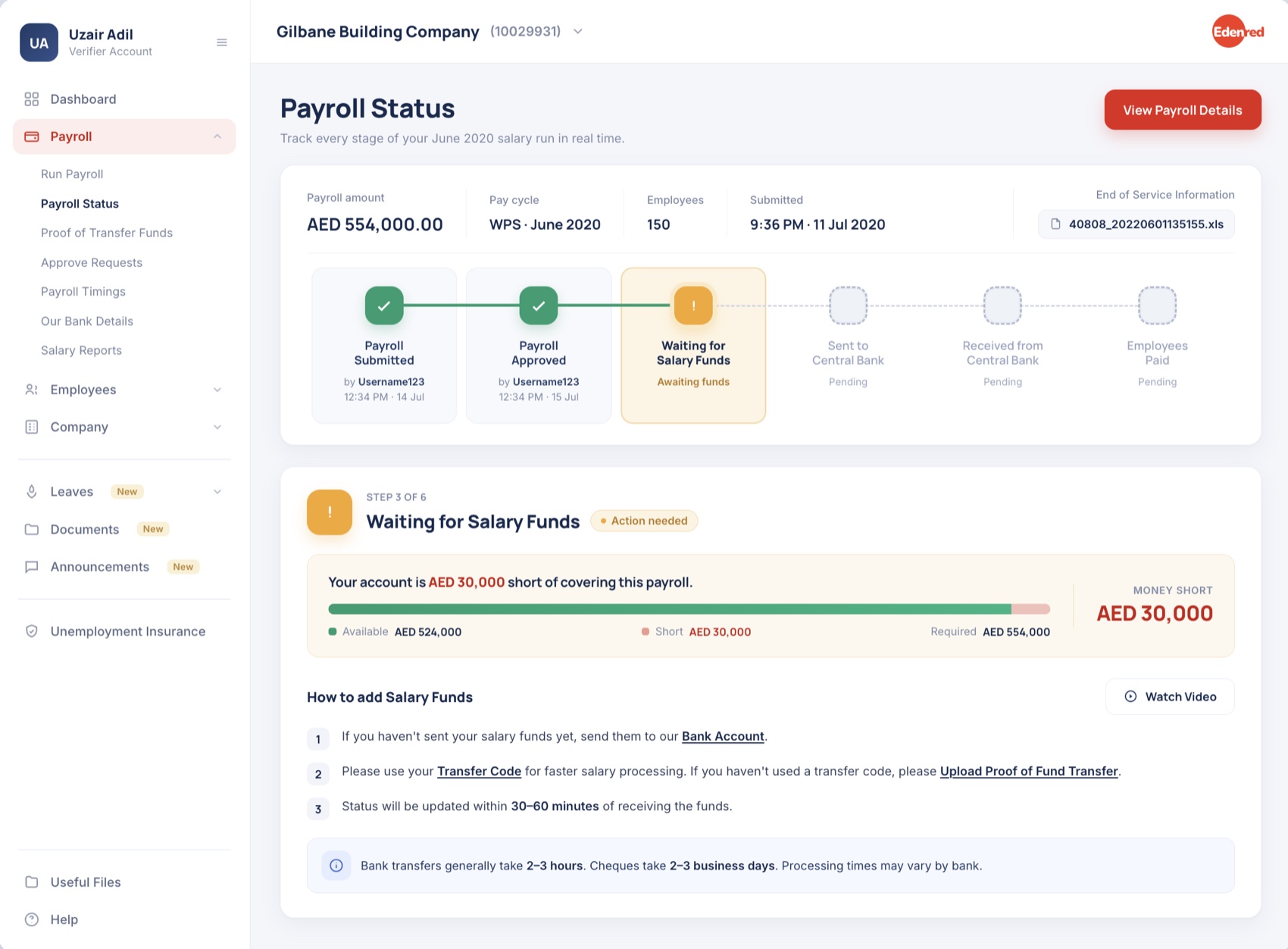Click the green Available legend dot
This screenshot has width=1288, height=949.
pos(333,631)
